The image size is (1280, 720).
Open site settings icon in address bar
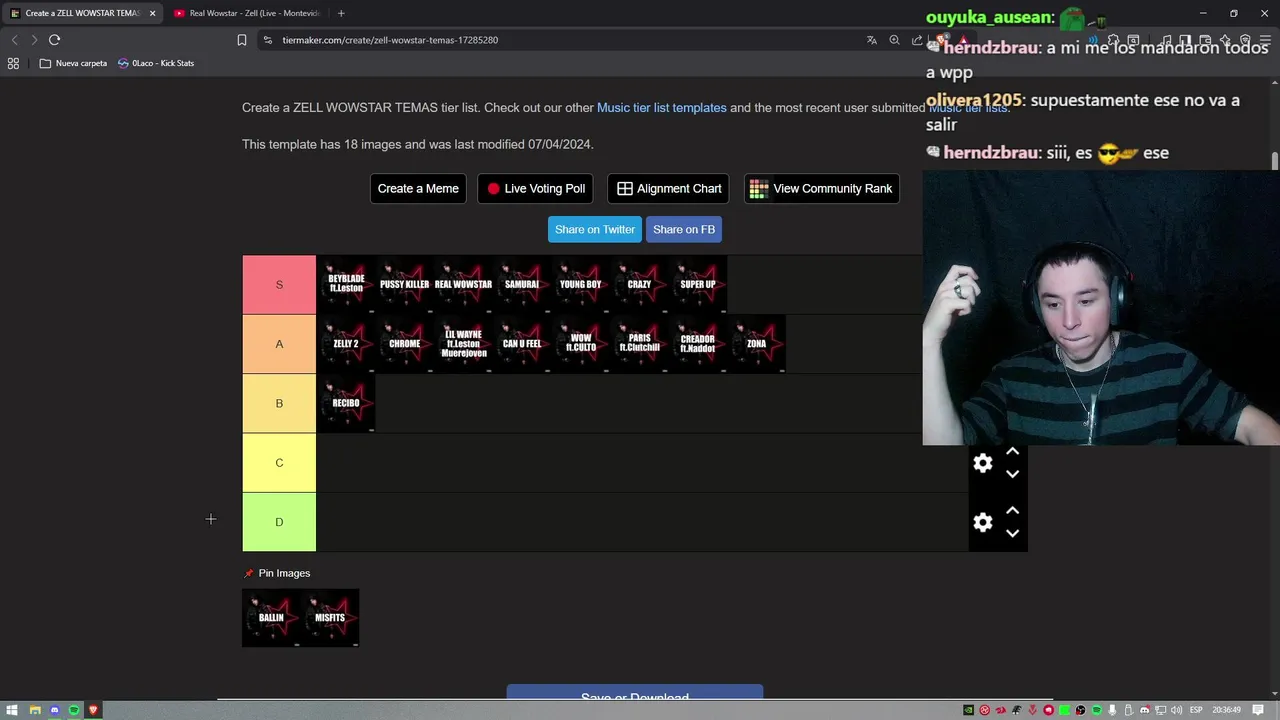coord(267,40)
